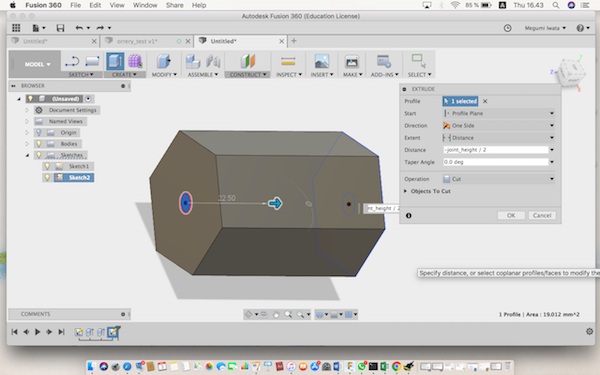Select the Make 3D print icon
Image resolution: width=600 pixels, height=375 pixels.
(352, 61)
